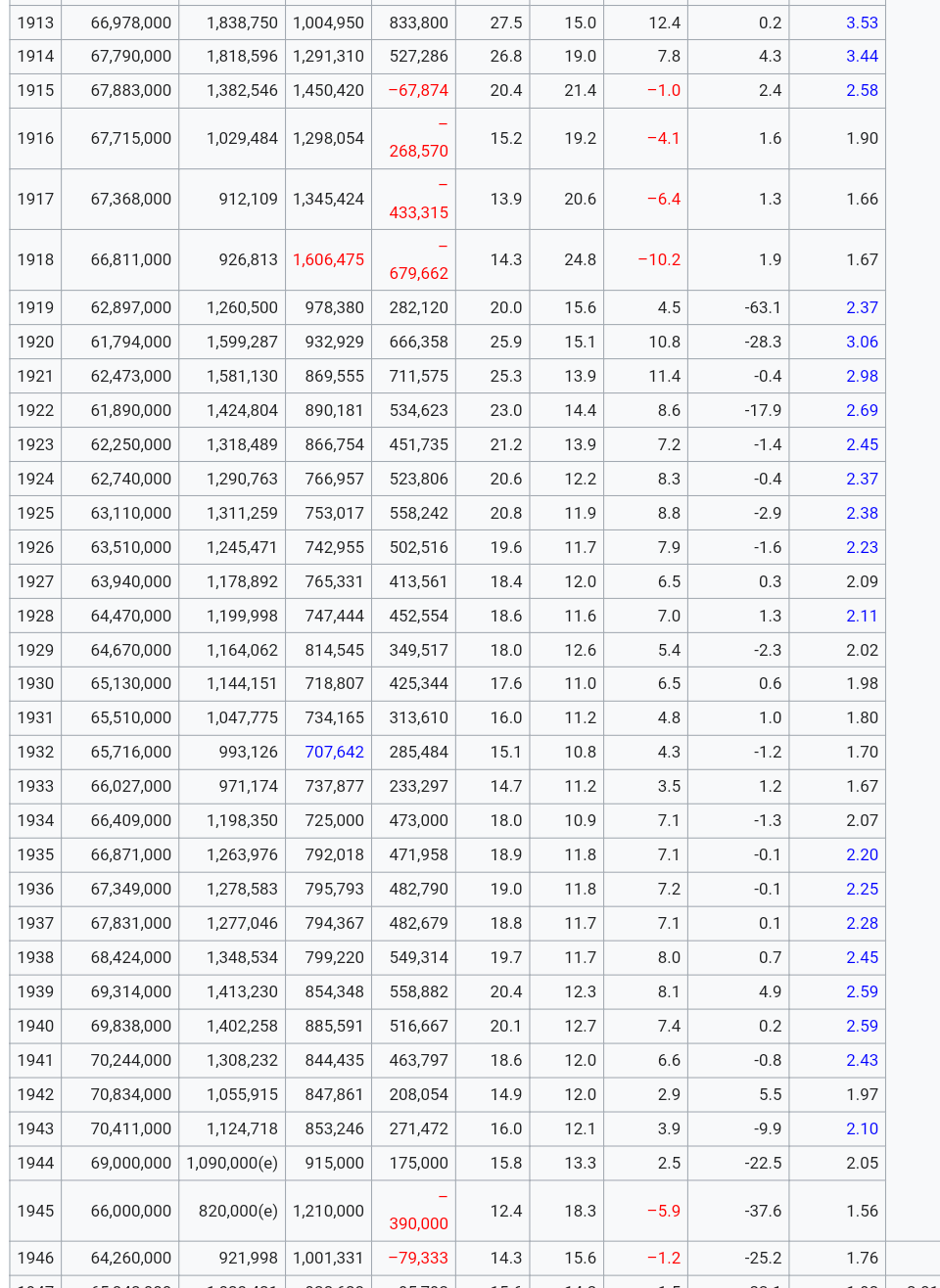Click the 3.06 link for 1920
940x1288 pixels.
862,343
